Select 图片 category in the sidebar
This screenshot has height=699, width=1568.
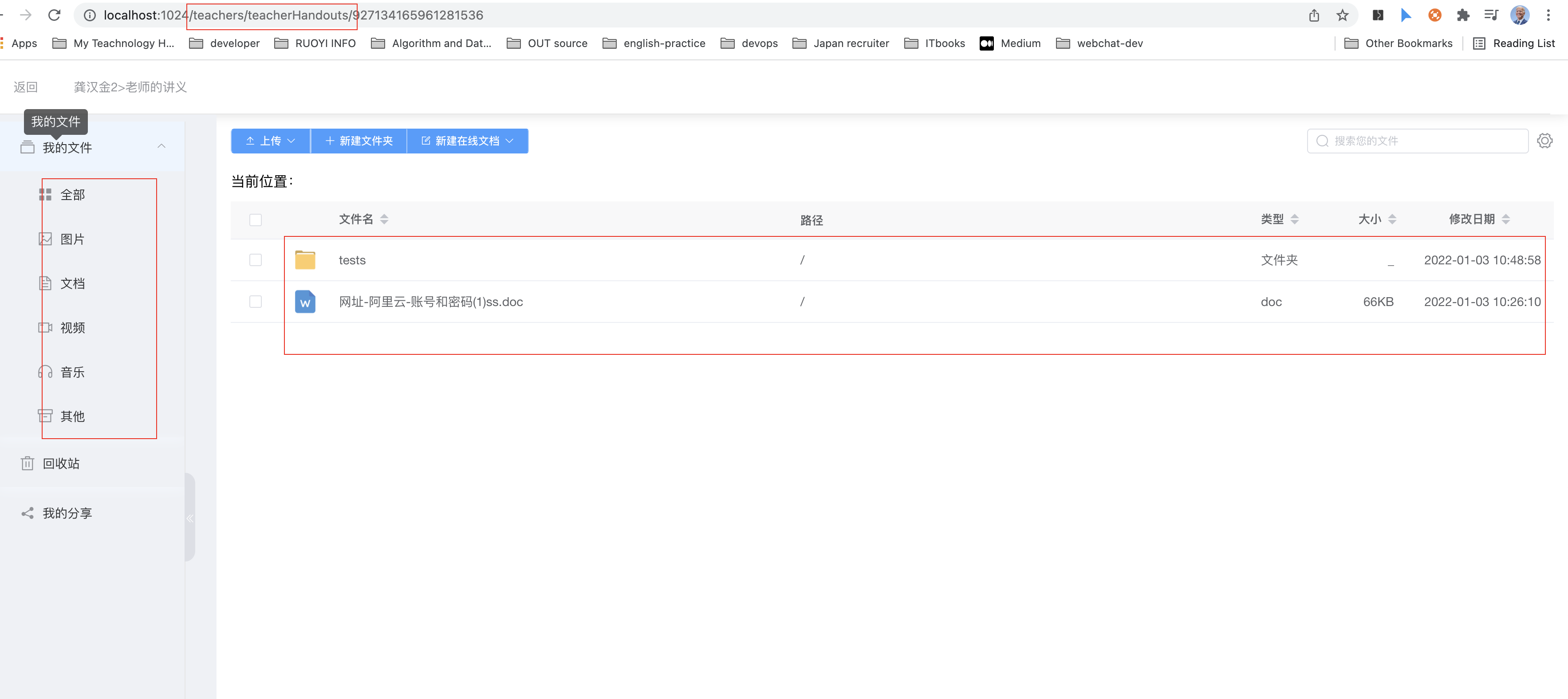72,239
